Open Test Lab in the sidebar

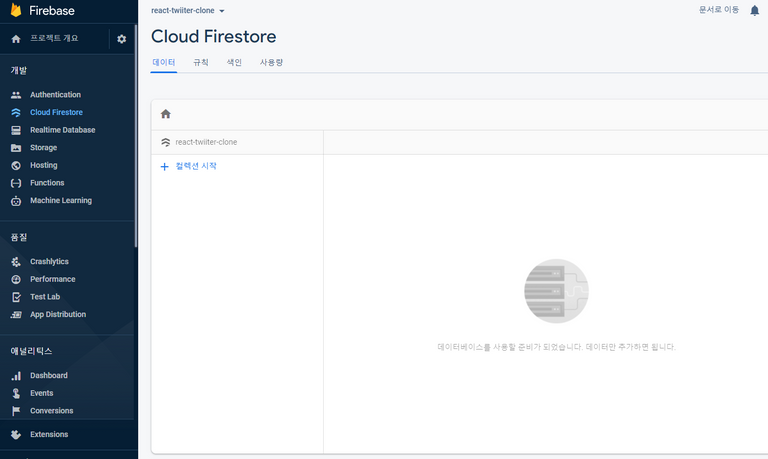[45, 297]
